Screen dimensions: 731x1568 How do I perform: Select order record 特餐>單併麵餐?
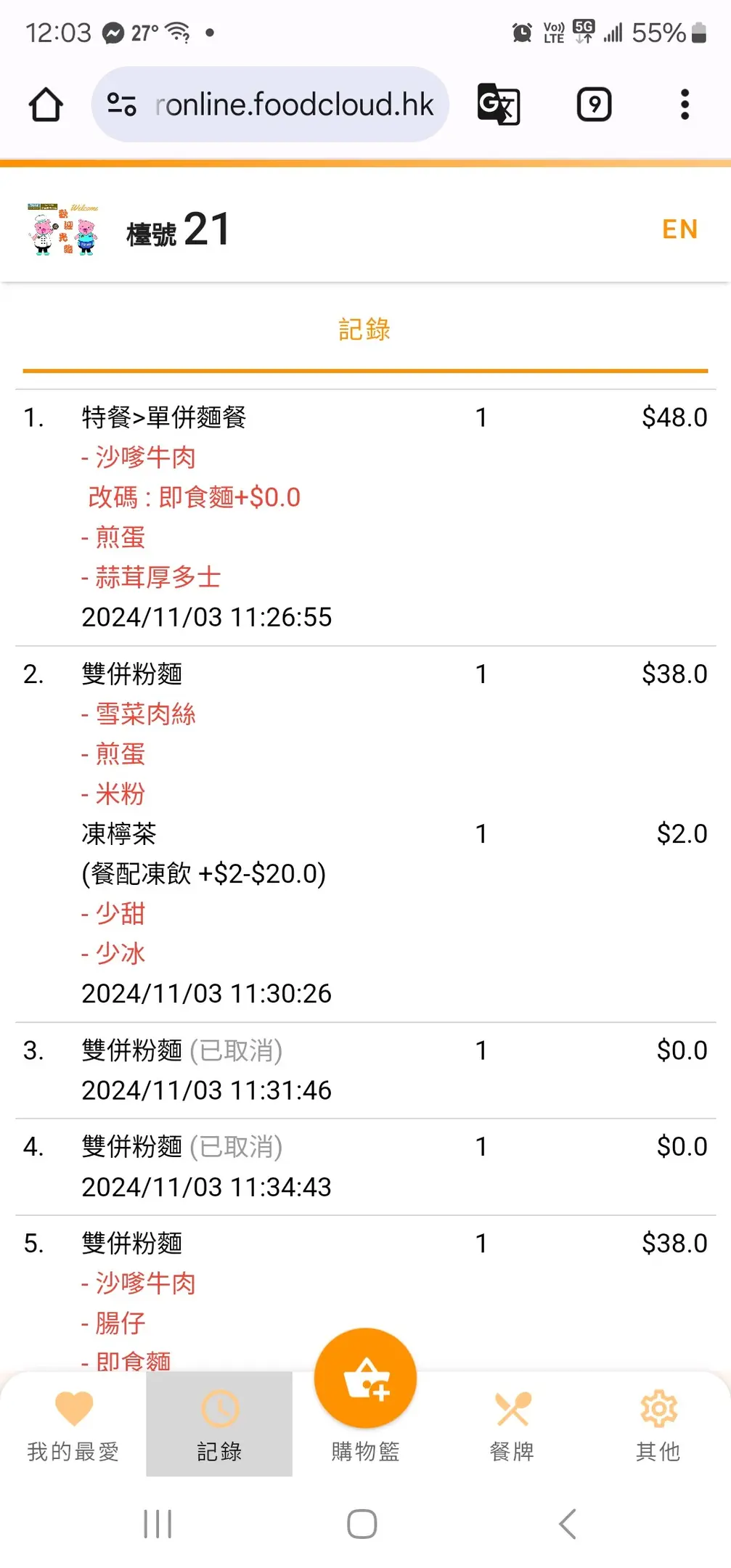[164, 417]
